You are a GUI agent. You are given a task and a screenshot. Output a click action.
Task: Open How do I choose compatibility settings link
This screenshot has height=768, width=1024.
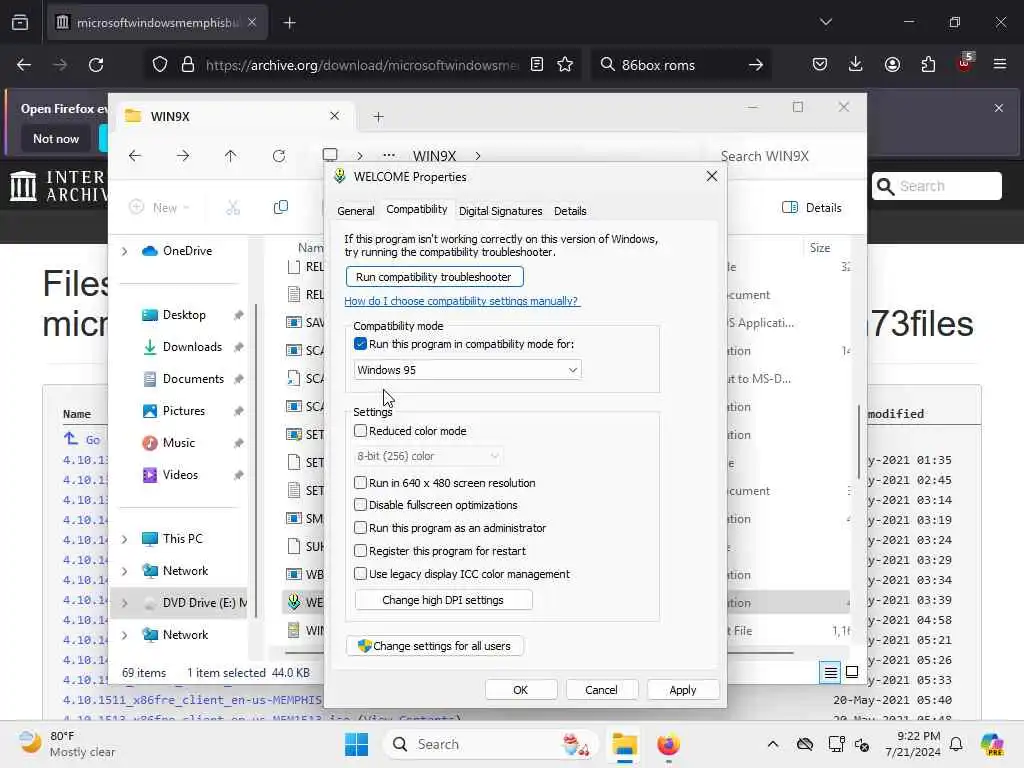[x=461, y=301]
